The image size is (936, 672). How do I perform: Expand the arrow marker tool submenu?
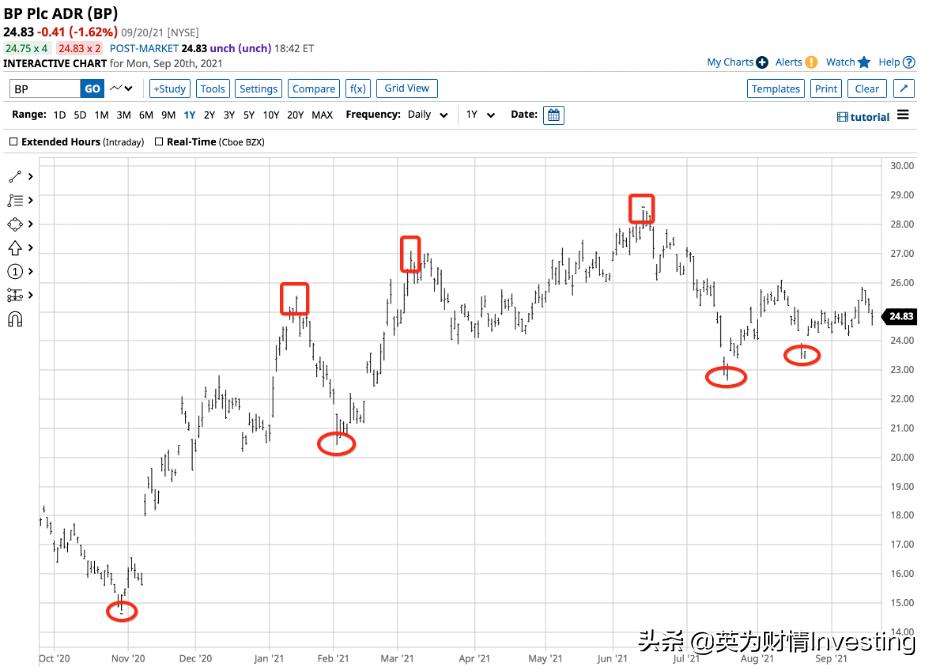click(30, 248)
